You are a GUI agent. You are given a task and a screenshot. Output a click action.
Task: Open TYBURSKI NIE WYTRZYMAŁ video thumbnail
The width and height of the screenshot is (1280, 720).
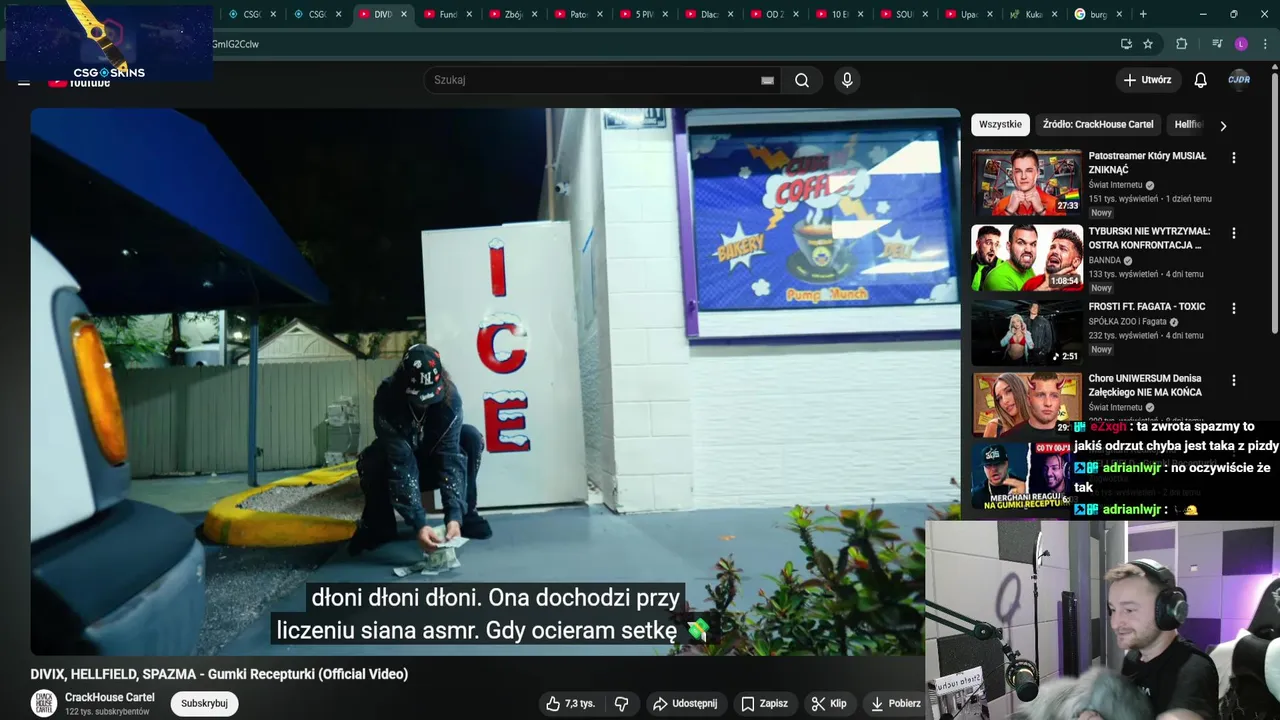tap(1027, 257)
